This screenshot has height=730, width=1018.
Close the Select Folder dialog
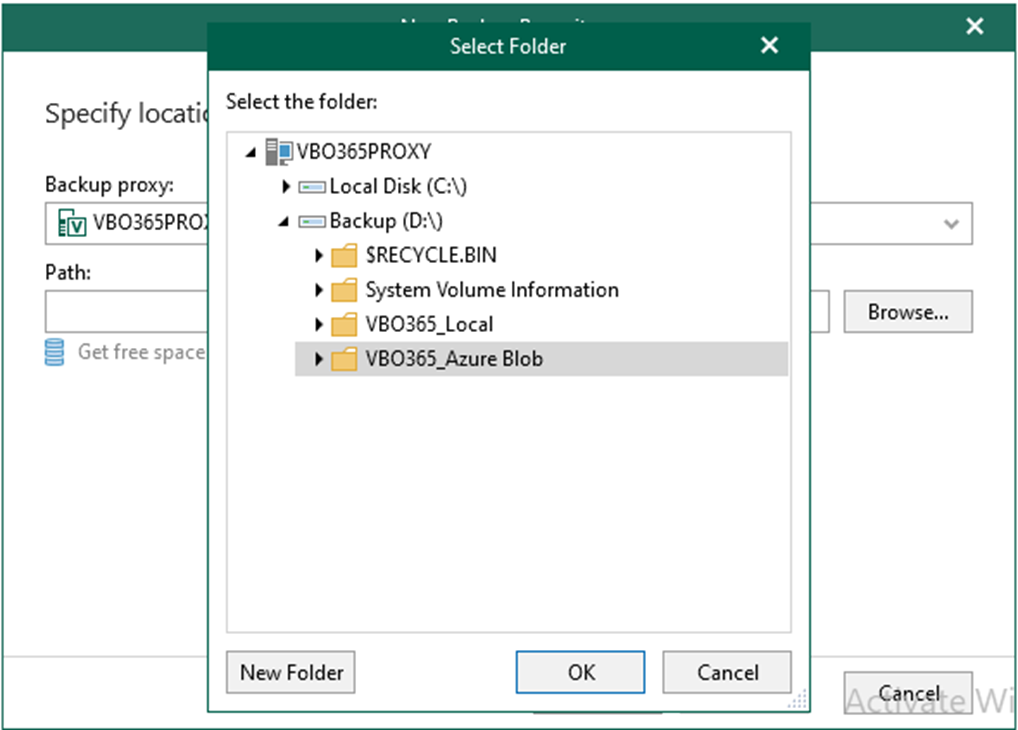tap(769, 45)
